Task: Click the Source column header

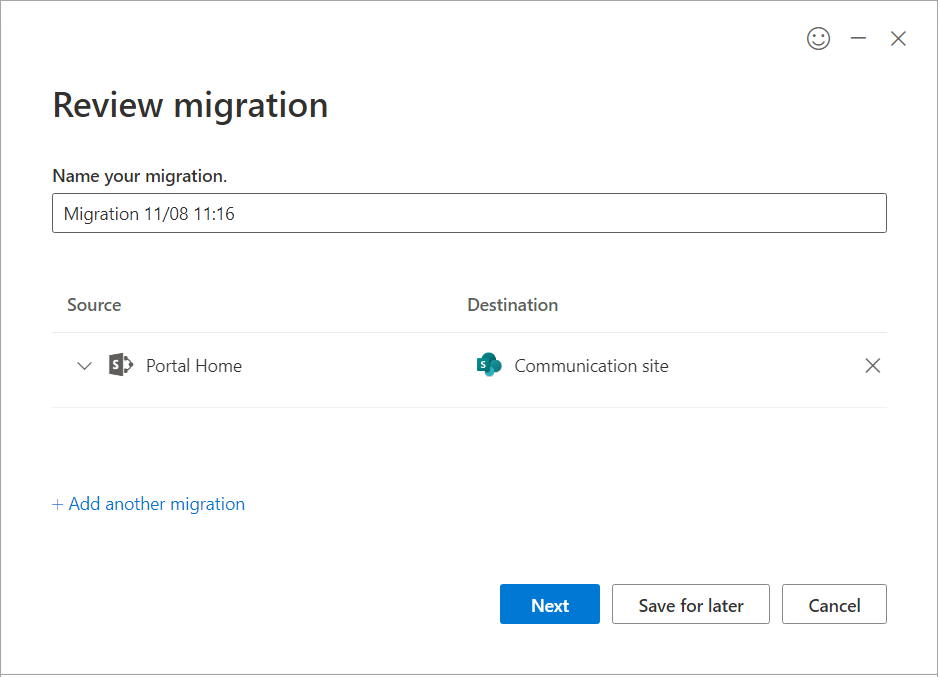Action: pos(94,305)
